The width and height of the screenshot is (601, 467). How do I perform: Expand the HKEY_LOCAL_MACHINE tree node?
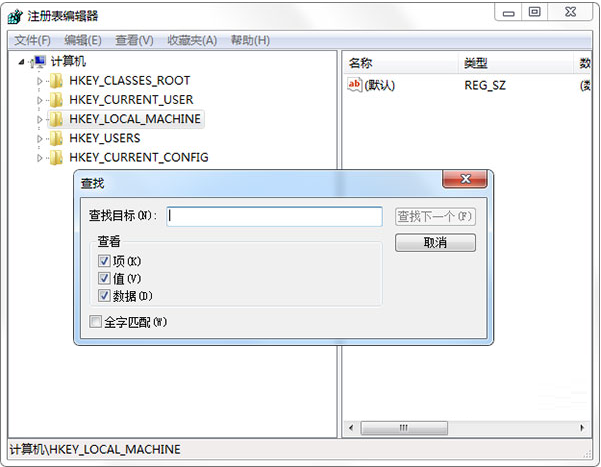[x=41, y=119]
